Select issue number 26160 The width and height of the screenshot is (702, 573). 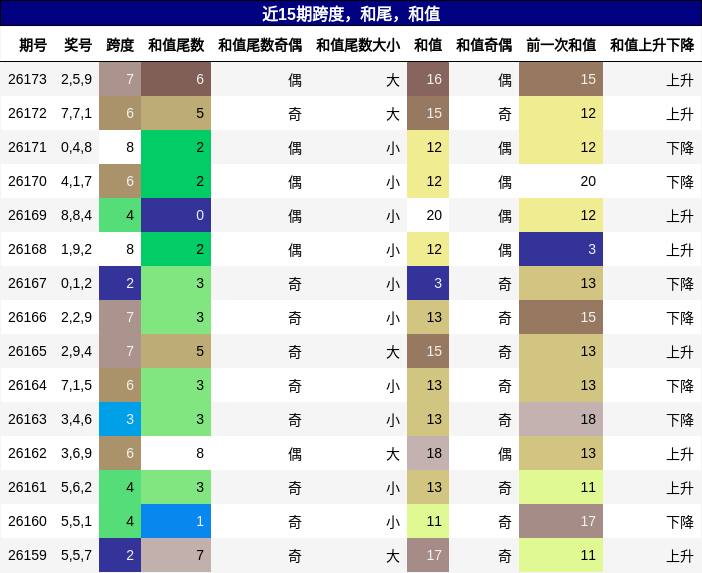(x=27, y=522)
